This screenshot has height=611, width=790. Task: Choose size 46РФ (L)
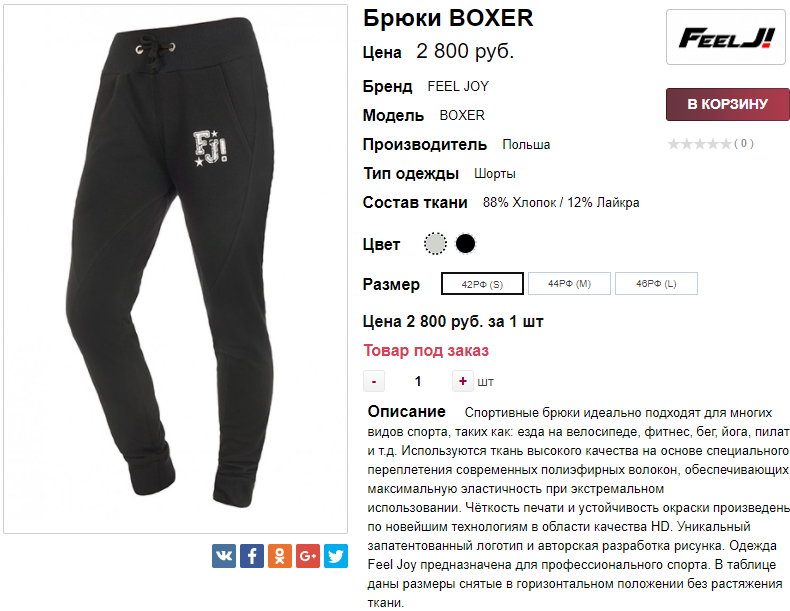point(656,284)
